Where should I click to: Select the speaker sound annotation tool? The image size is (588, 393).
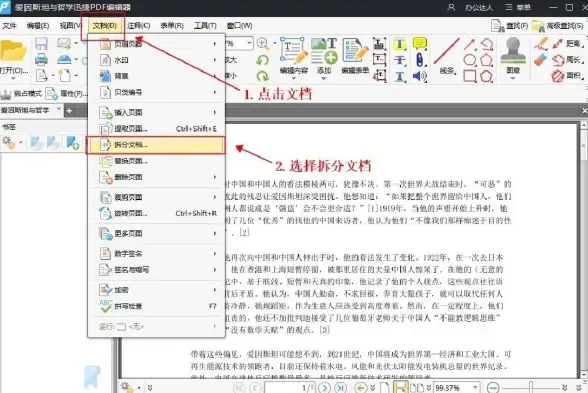click(x=420, y=76)
